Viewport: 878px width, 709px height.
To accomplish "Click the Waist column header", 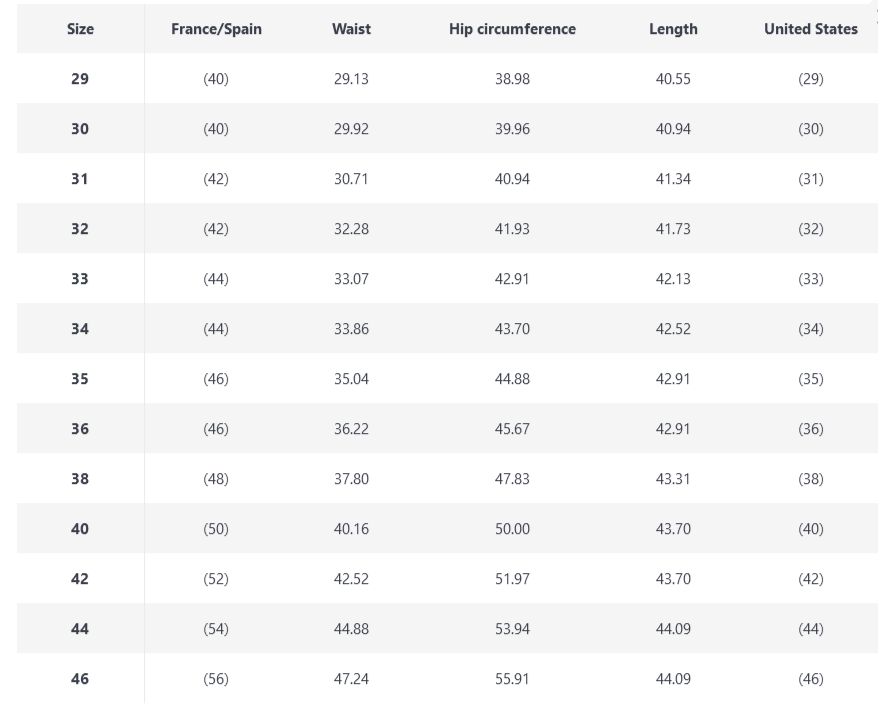I will 351,29.
